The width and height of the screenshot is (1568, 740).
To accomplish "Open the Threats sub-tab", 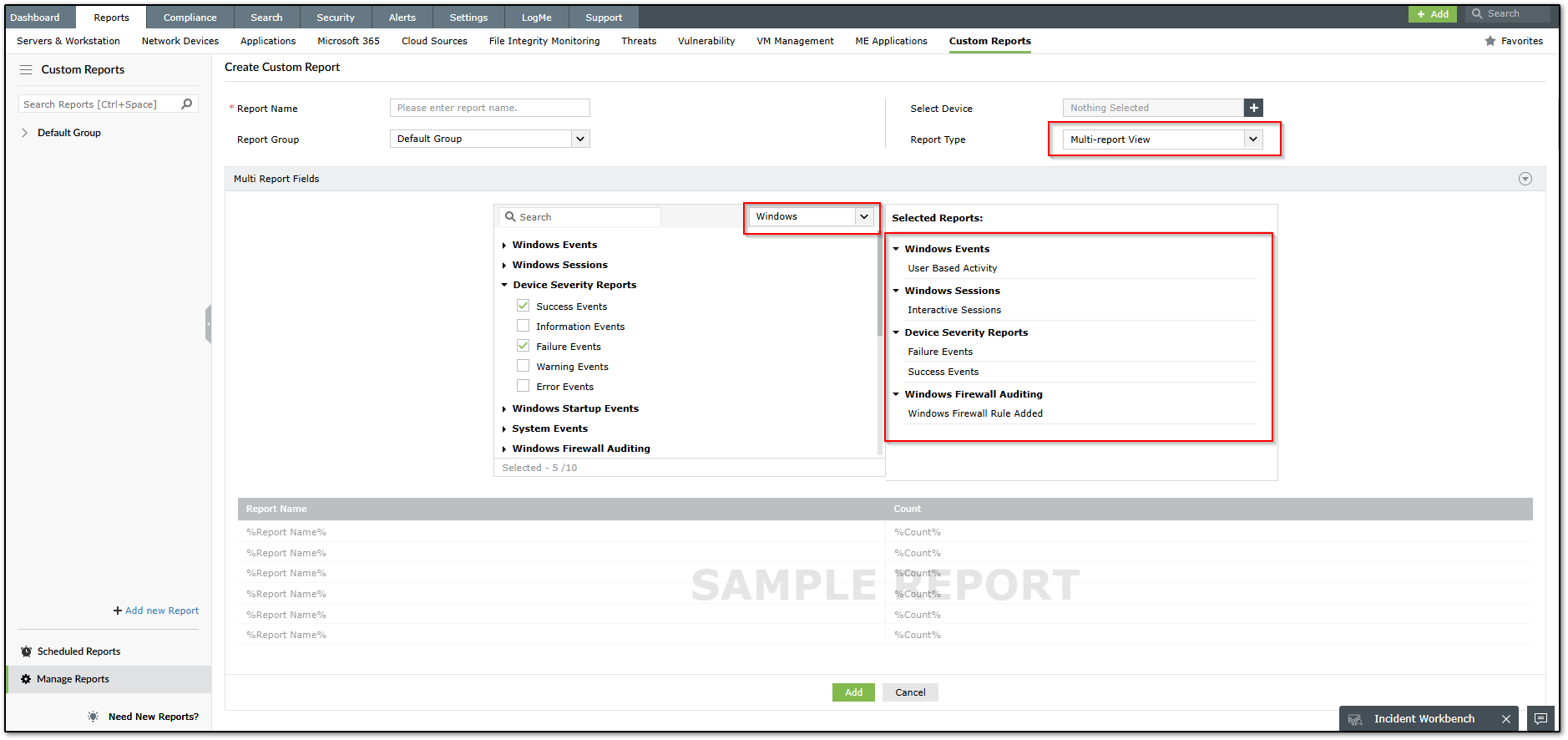I will click(639, 41).
